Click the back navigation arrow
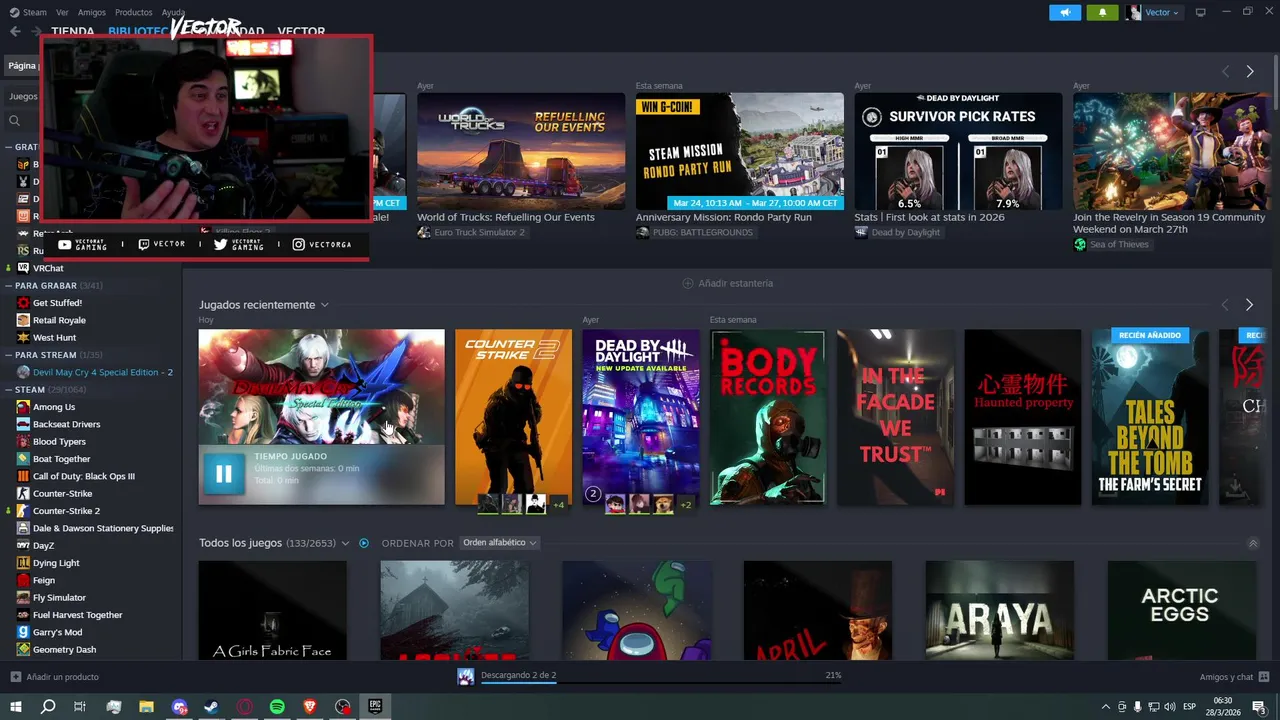1280x720 pixels. 15,32
